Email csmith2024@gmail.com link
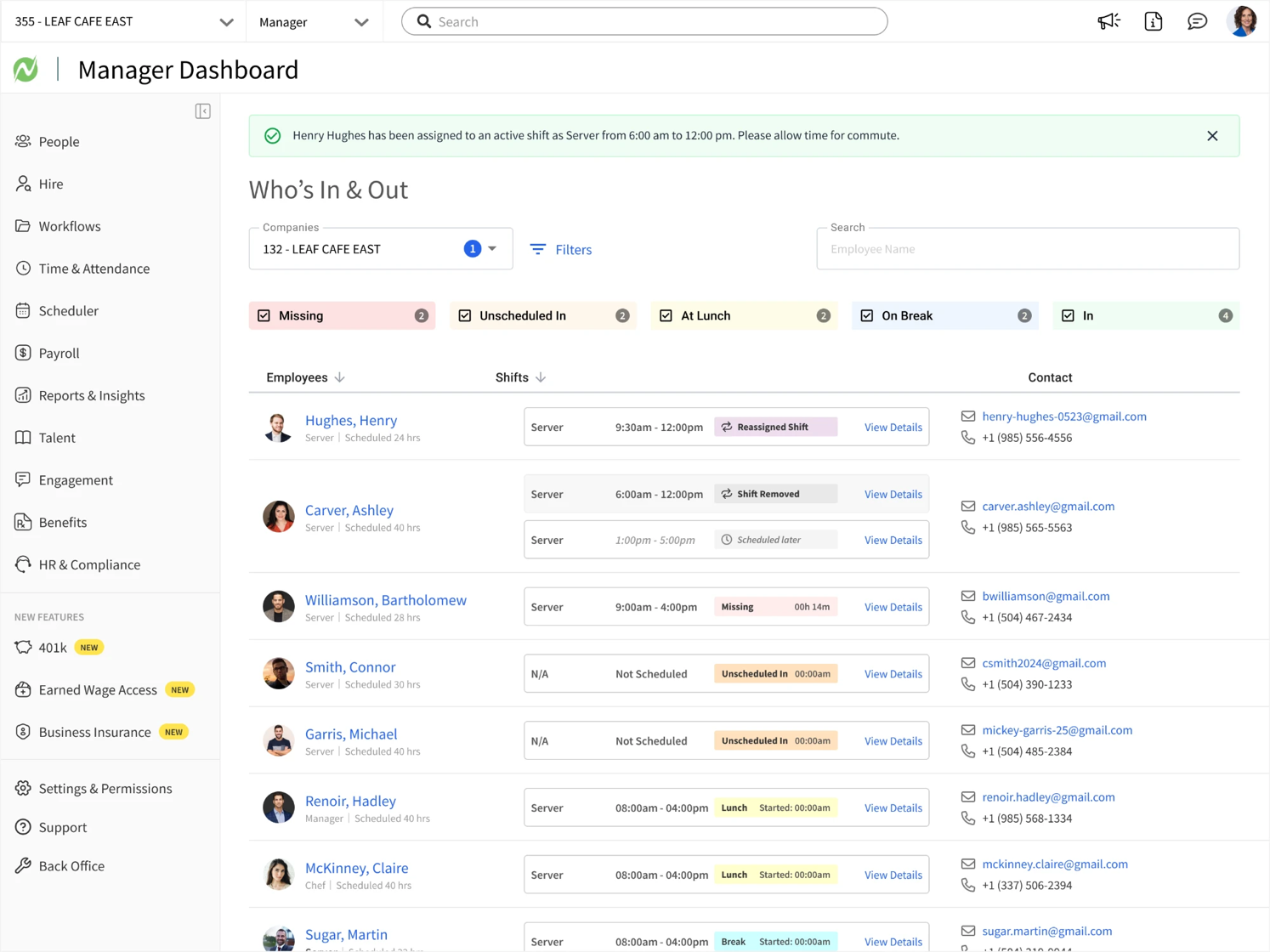 pos(1044,663)
